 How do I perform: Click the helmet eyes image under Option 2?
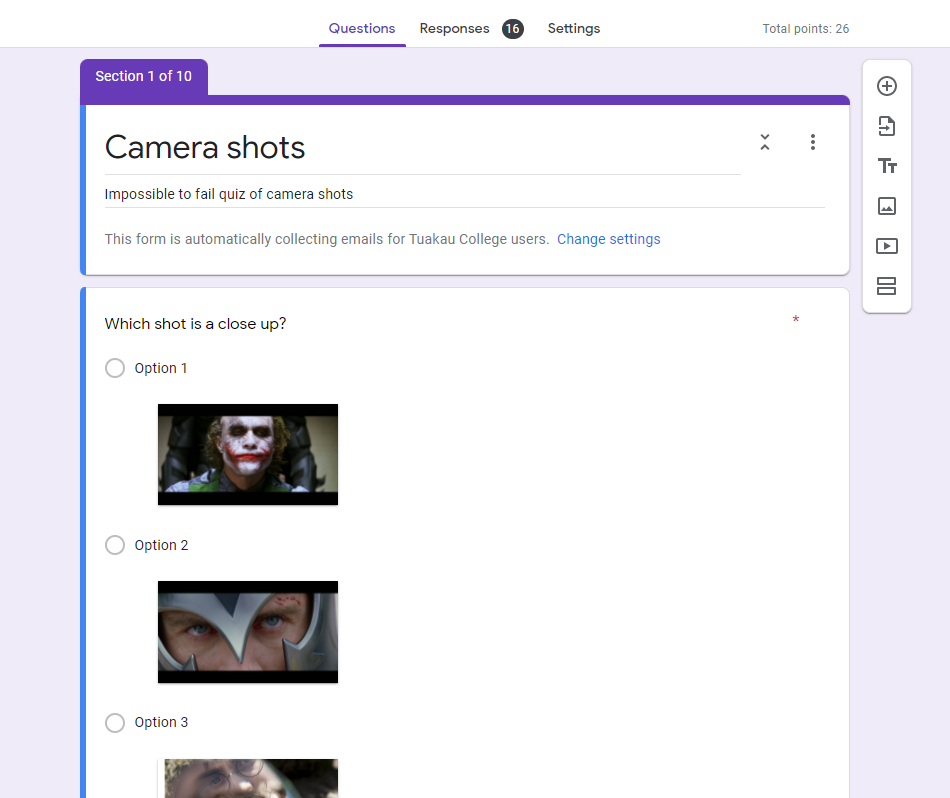[248, 632]
